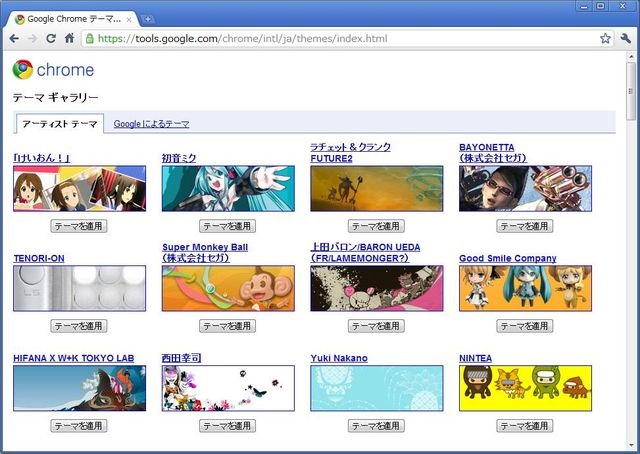Apply the 初音ミク theme button
The image size is (640, 454).
click(x=227, y=226)
